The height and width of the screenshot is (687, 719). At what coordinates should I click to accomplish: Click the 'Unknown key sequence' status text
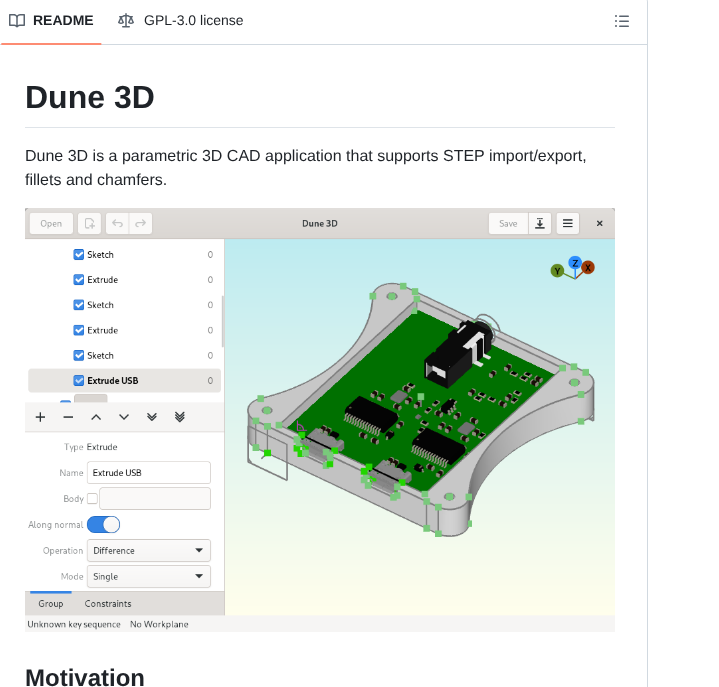pyautogui.click(x=74, y=624)
